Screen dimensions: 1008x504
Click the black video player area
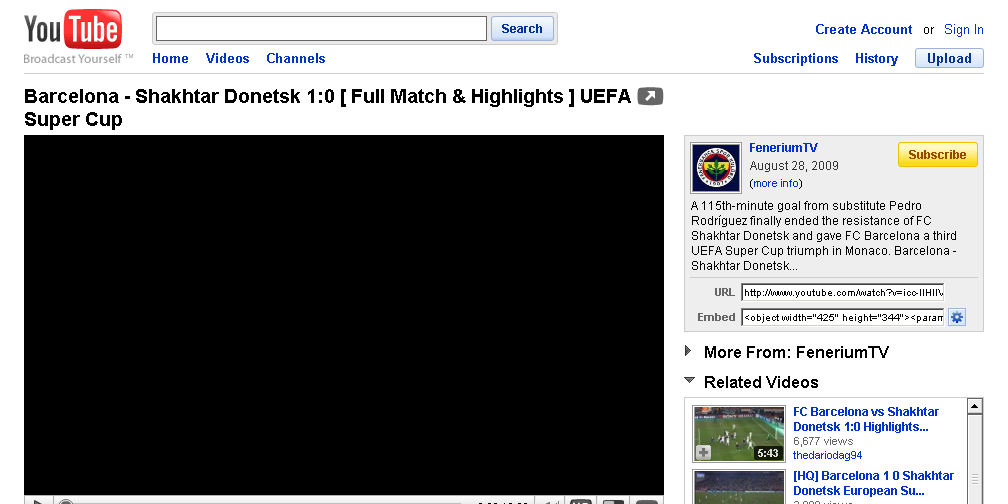pyautogui.click(x=344, y=315)
